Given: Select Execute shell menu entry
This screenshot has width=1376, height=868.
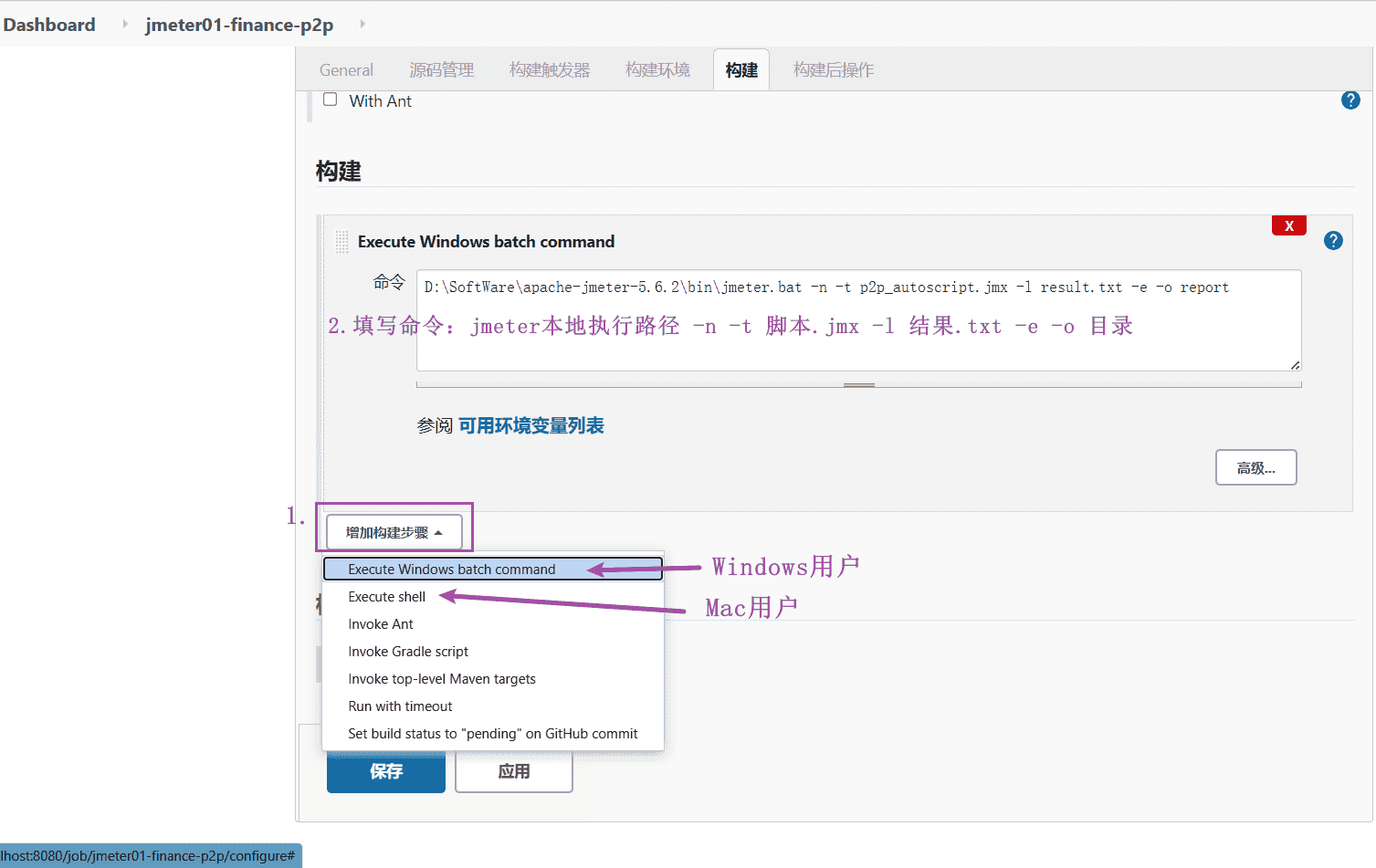Looking at the screenshot, I should click(386, 596).
